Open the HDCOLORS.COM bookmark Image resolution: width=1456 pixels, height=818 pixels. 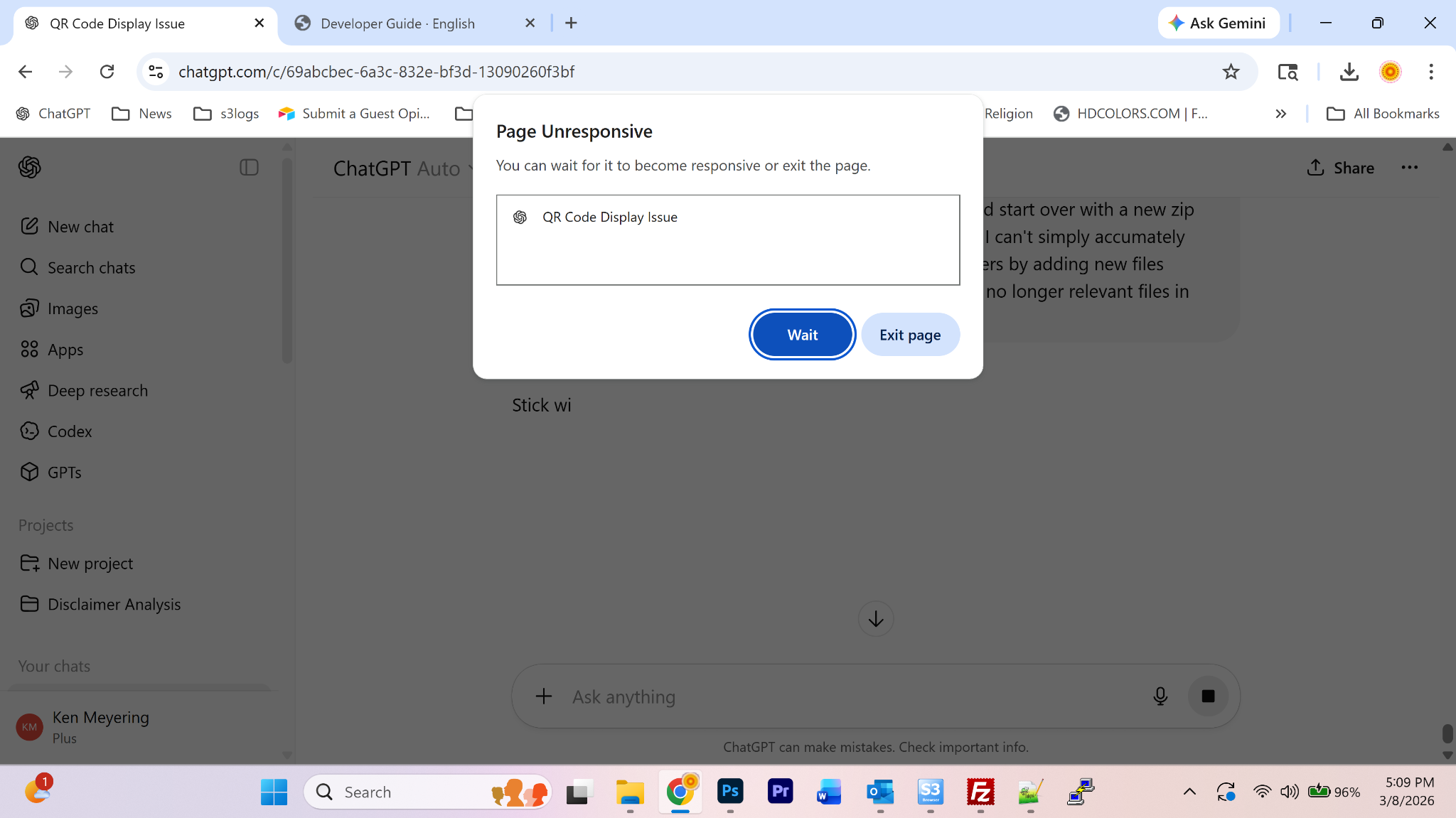tap(1130, 114)
